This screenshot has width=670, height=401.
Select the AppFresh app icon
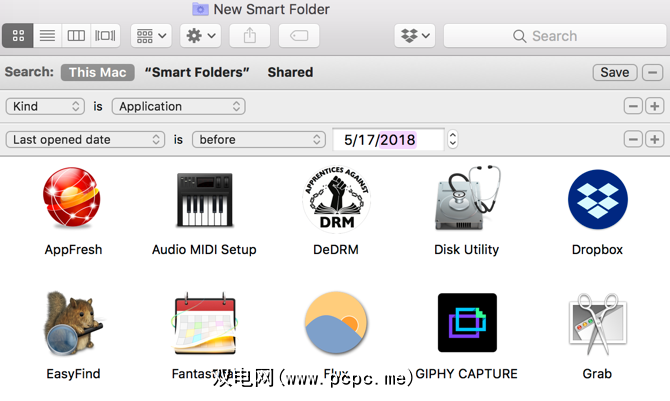pyautogui.click(x=72, y=198)
